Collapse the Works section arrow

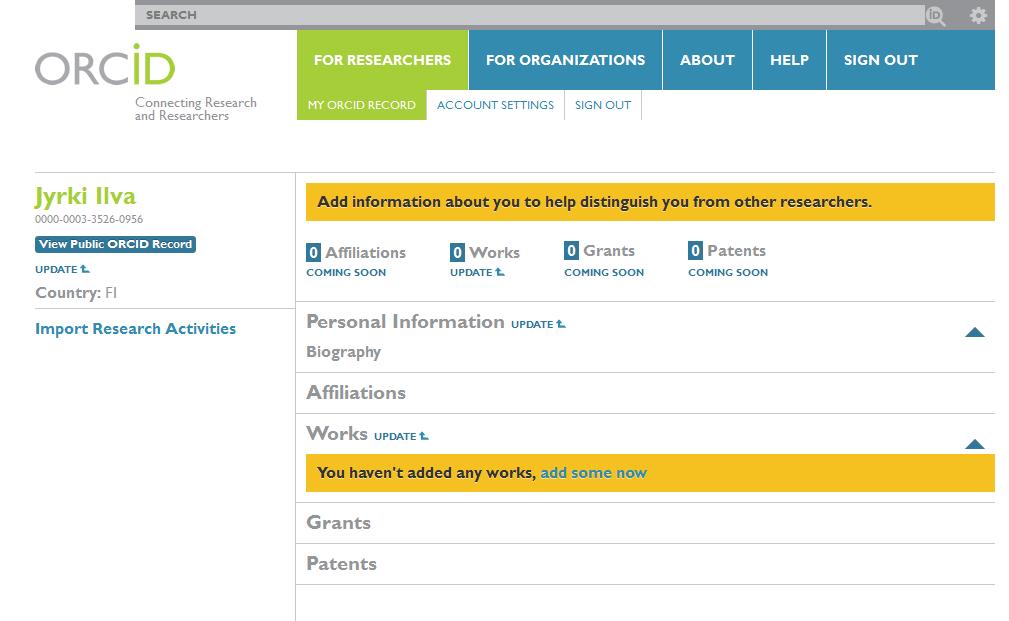point(975,444)
